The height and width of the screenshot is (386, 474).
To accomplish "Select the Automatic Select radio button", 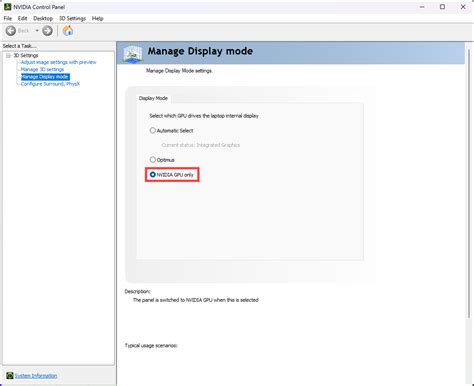I will [x=153, y=130].
